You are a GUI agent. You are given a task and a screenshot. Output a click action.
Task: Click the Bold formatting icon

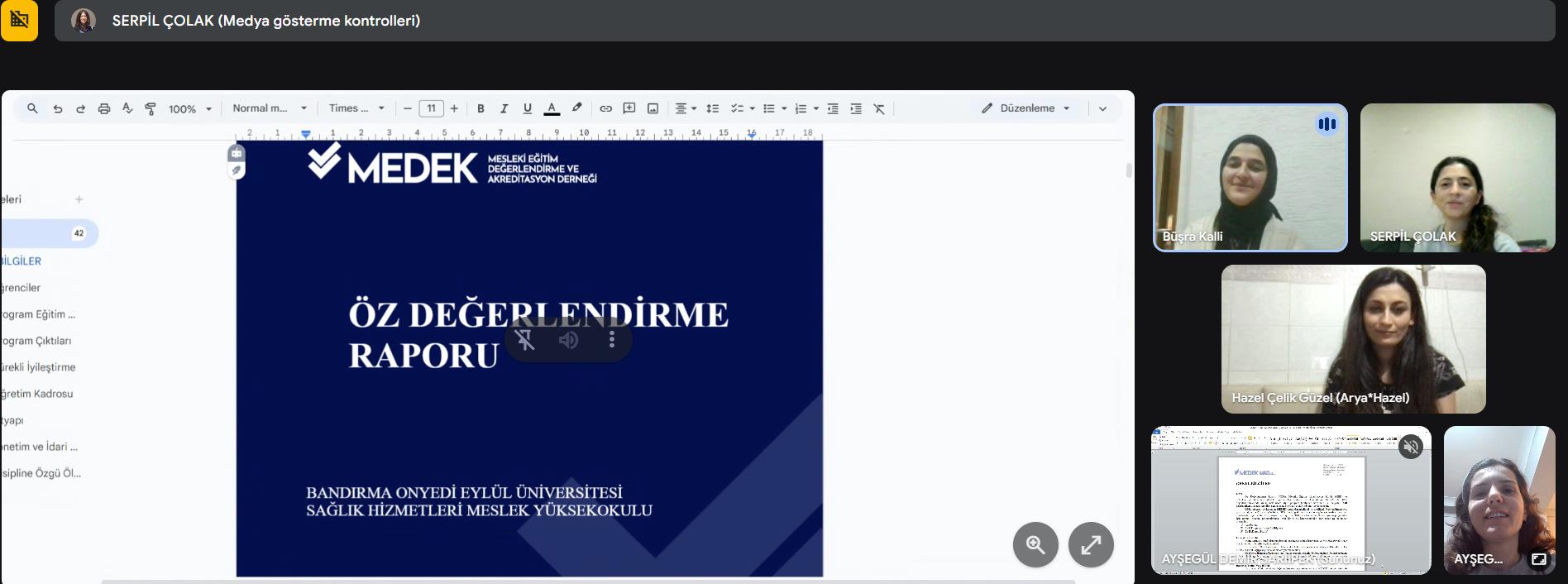480,108
